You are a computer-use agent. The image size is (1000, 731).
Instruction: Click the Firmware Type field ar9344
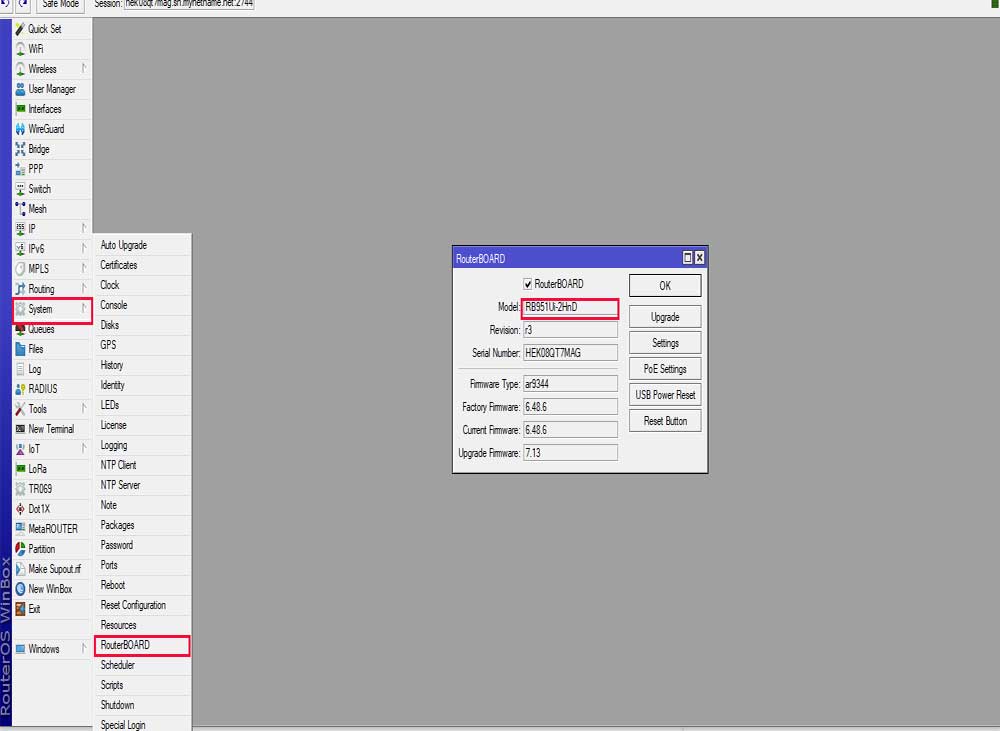570,384
